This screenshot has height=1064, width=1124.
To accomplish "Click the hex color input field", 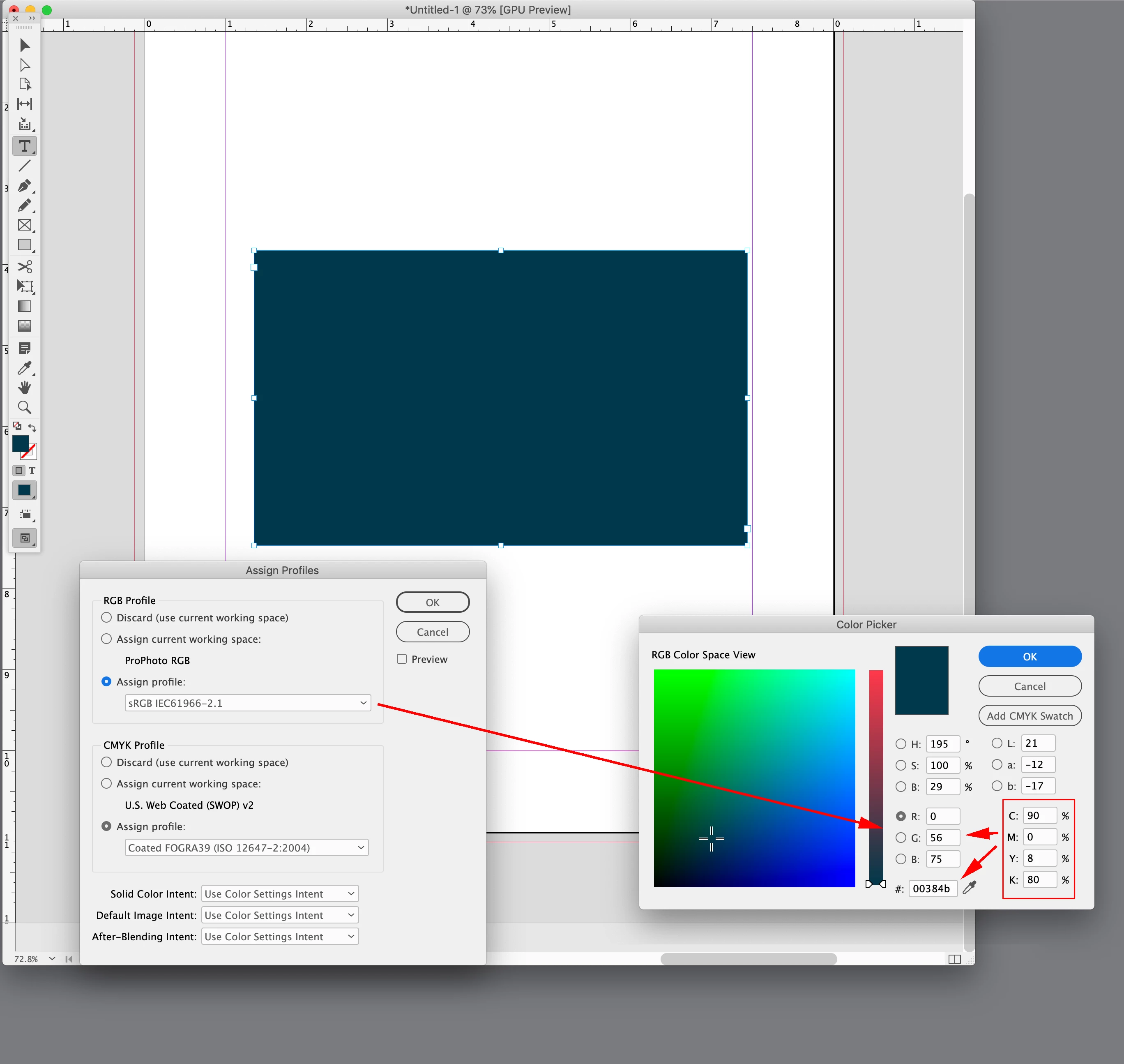I will coord(933,888).
